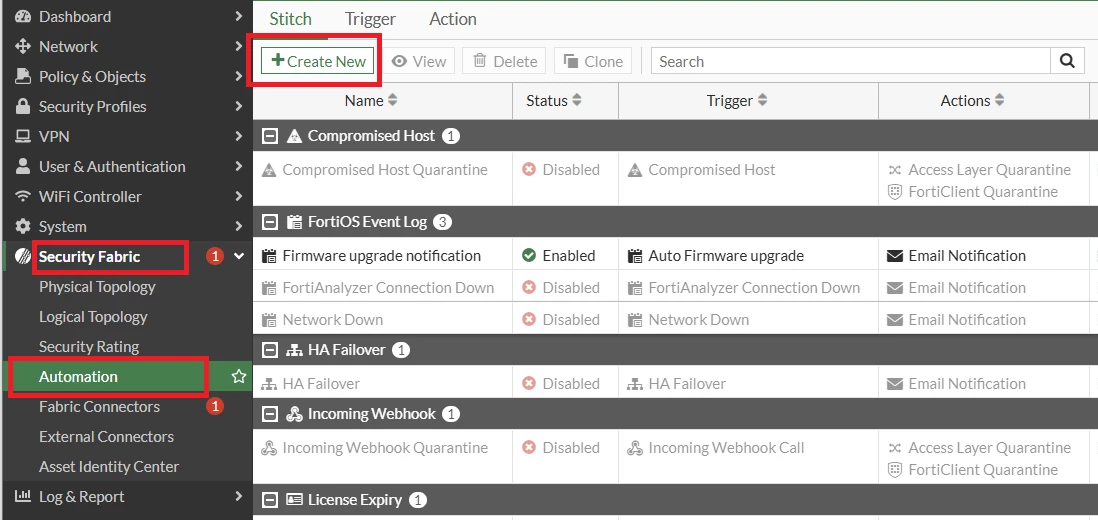Viewport: 1098px width, 520px height.
Task: Click the User & Authentication person icon
Action: (23, 167)
